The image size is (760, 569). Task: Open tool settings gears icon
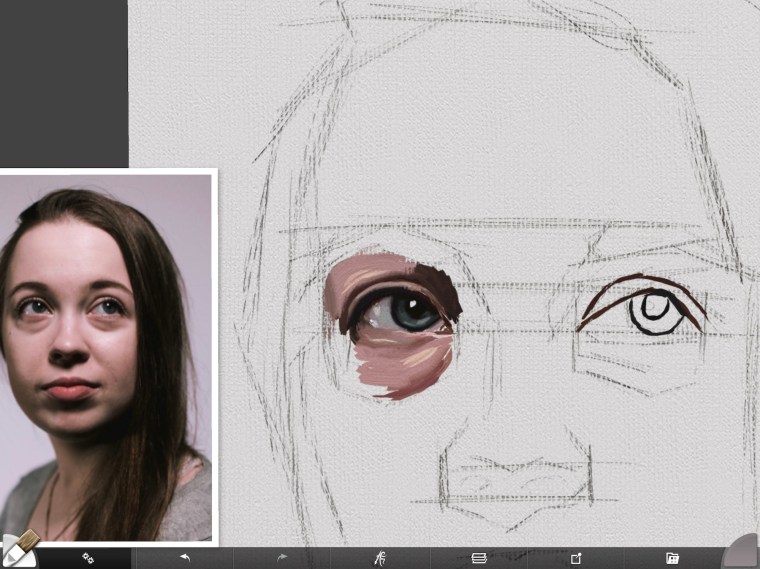pyautogui.click(x=88, y=558)
